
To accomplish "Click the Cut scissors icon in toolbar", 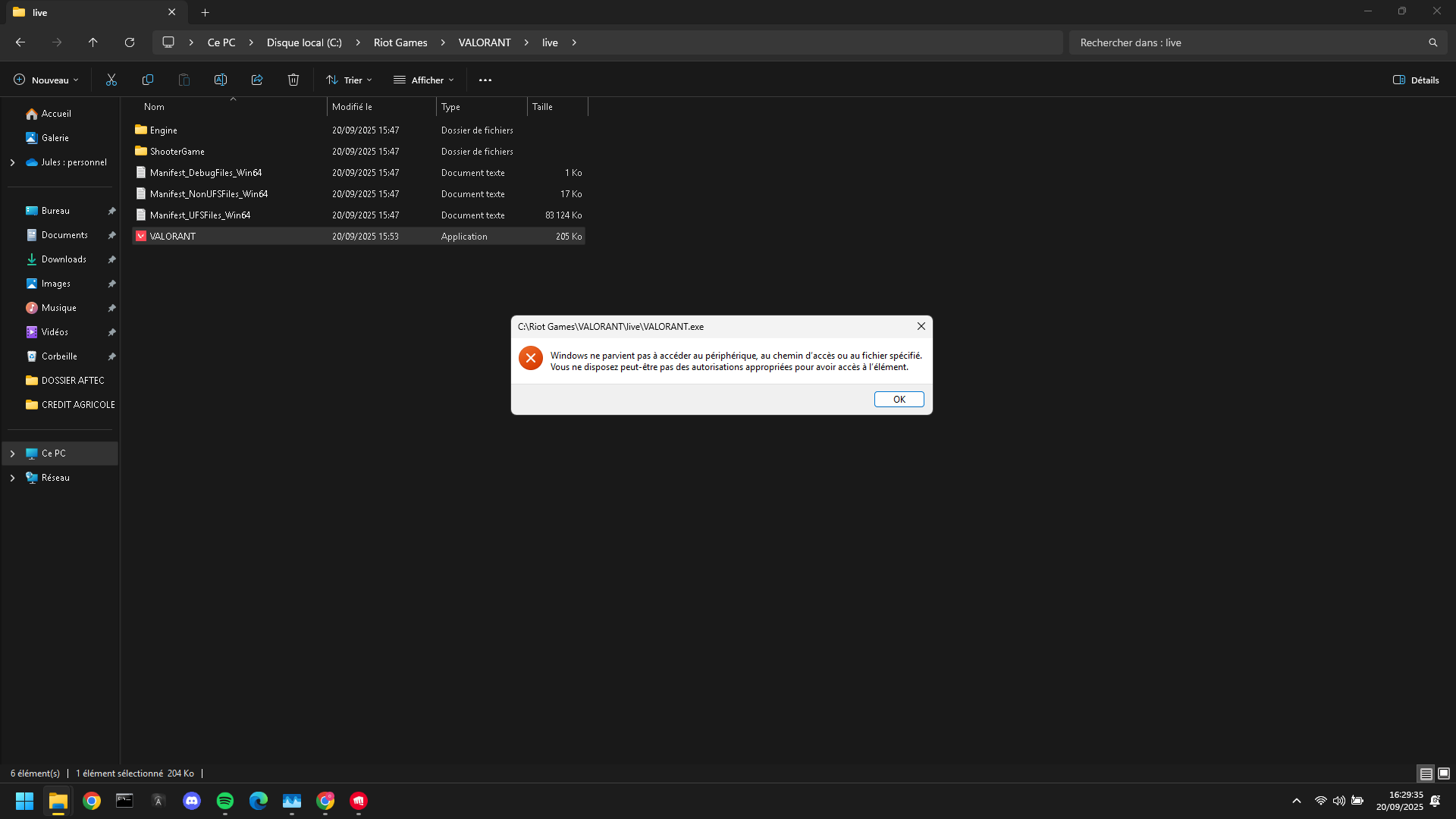I will [x=111, y=80].
